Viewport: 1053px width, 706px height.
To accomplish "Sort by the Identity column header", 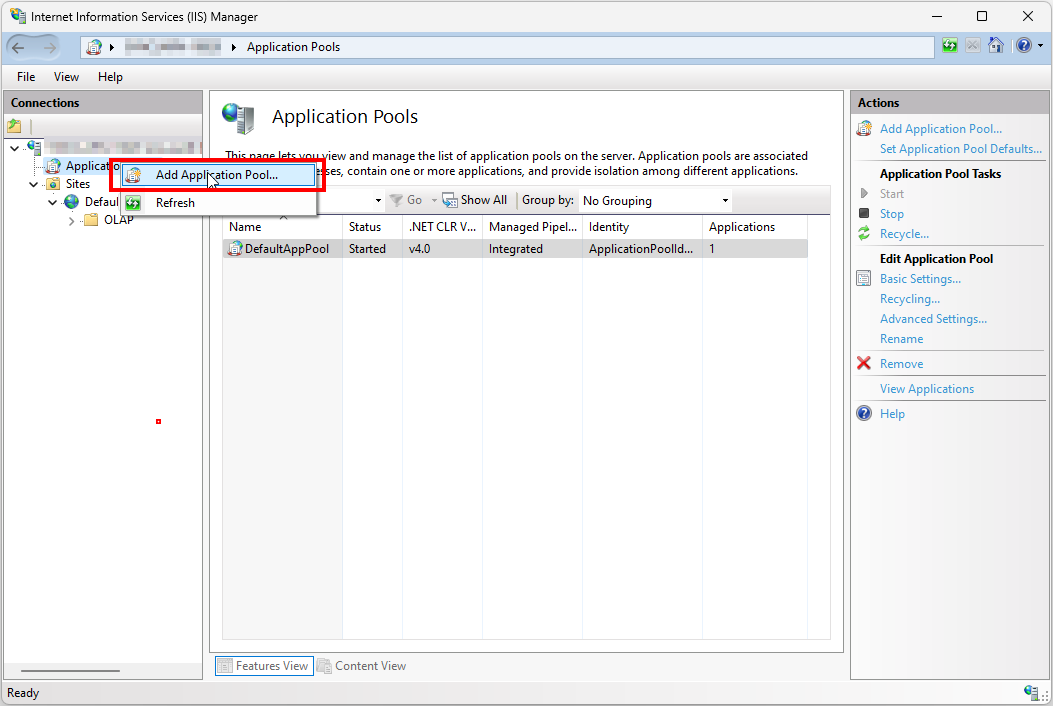I will (642, 227).
